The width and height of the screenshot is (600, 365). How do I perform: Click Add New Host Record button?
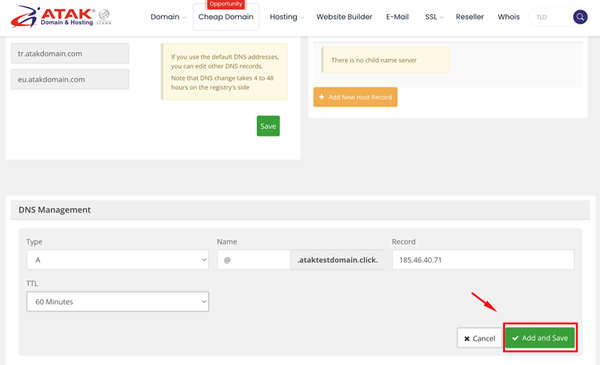355,97
